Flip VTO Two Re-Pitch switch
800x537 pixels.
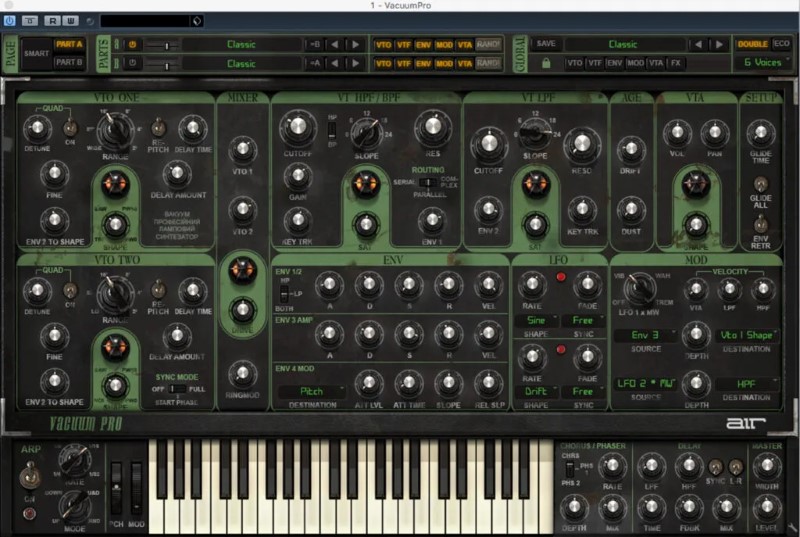tap(158, 289)
